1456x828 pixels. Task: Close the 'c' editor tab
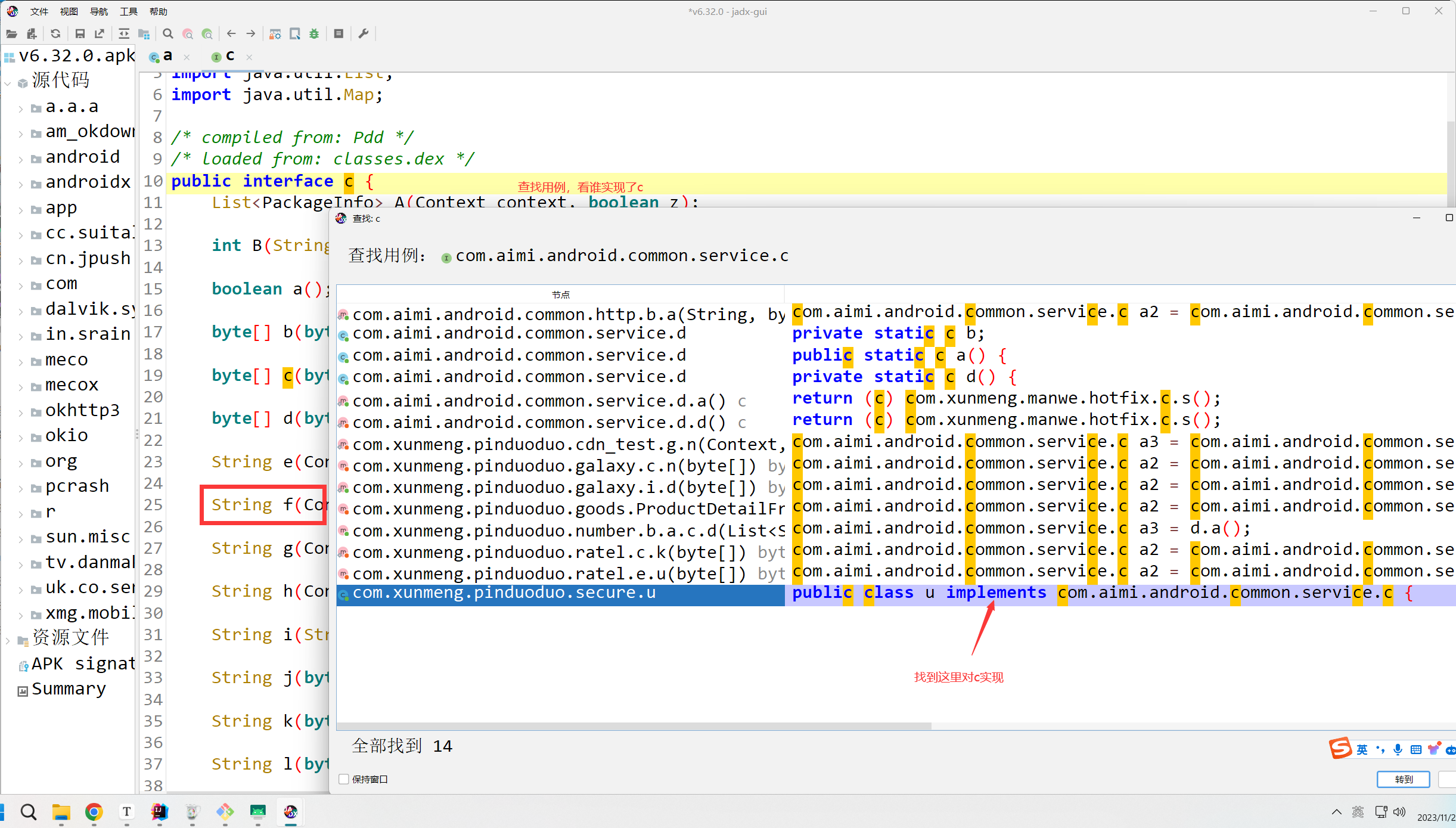[x=249, y=57]
